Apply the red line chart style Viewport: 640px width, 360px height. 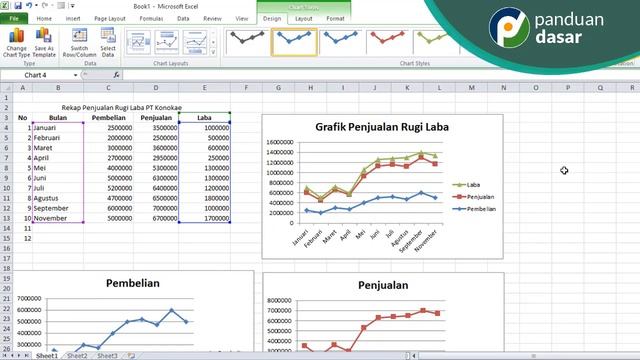388,42
